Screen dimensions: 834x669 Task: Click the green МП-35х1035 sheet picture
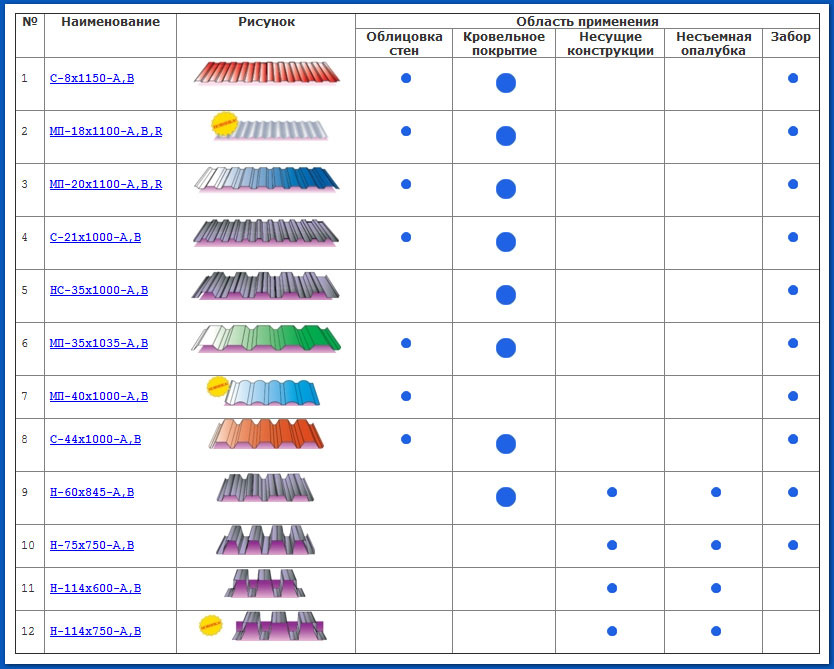(x=266, y=339)
